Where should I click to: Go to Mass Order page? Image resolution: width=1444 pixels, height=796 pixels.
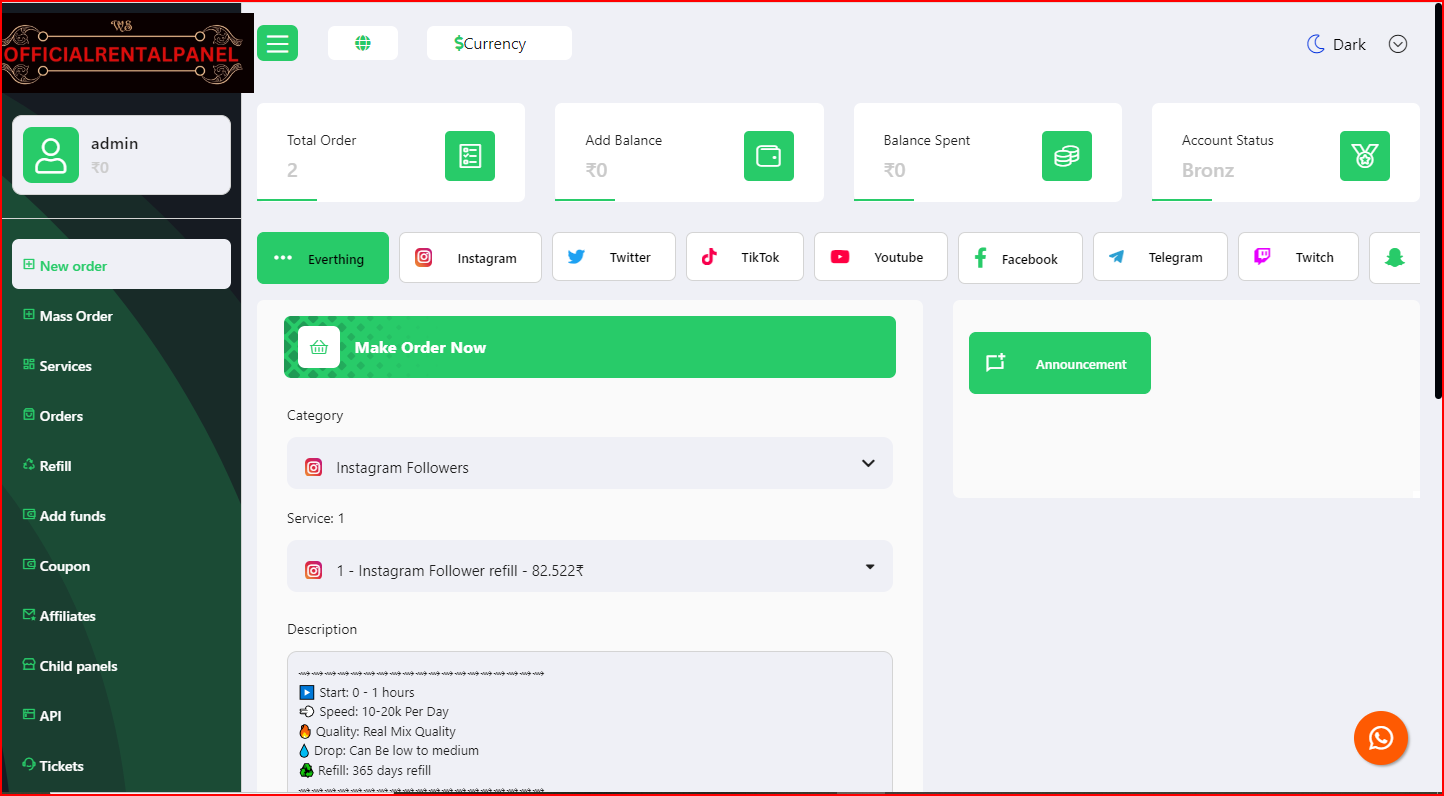[75, 316]
